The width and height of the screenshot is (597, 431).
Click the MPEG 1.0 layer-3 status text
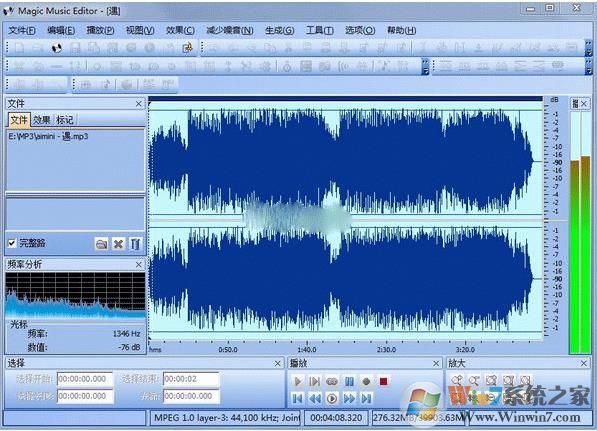coord(227,418)
